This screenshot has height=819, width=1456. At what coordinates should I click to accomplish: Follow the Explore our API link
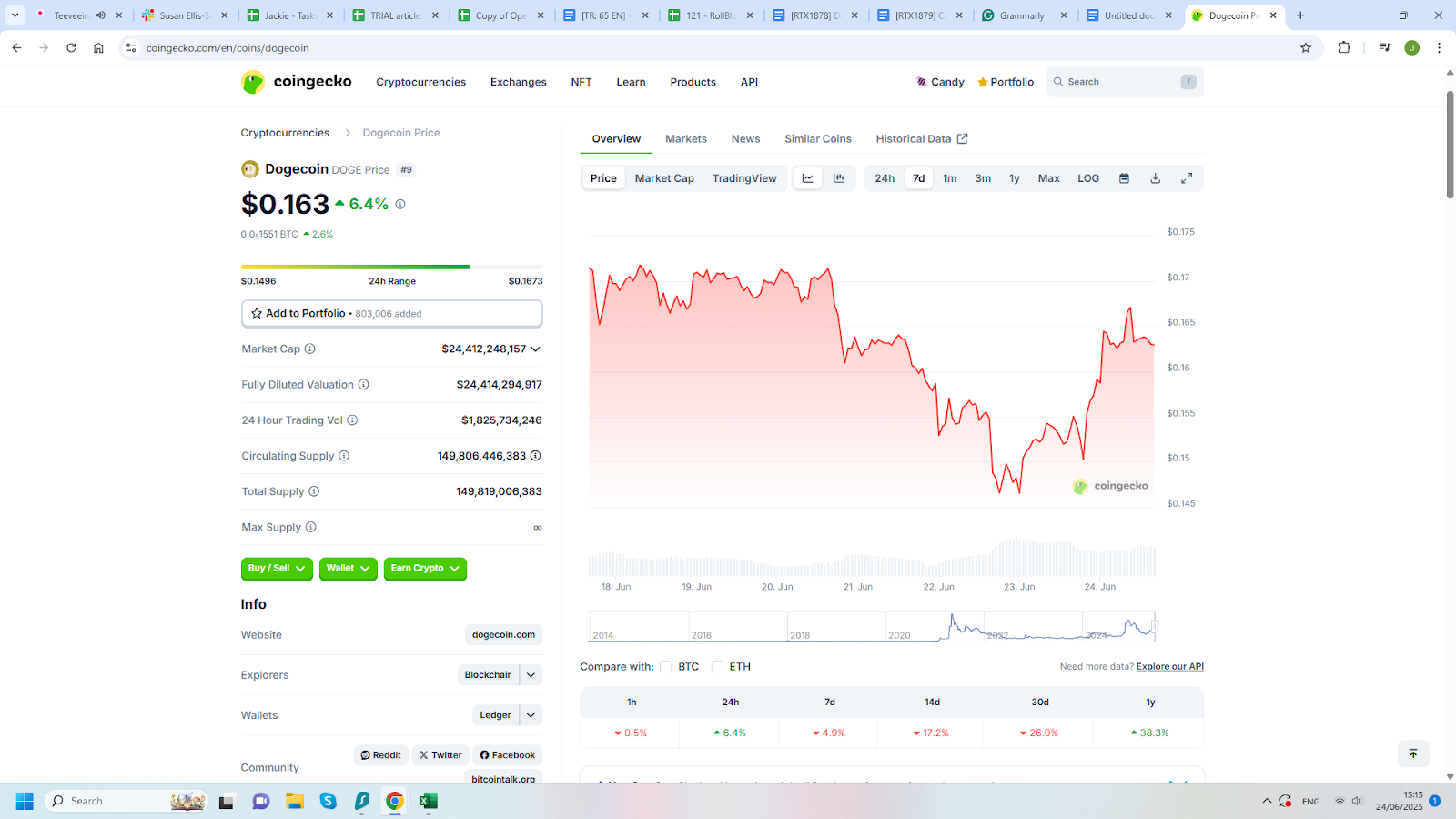pyautogui.click(x=1169, y=667)
